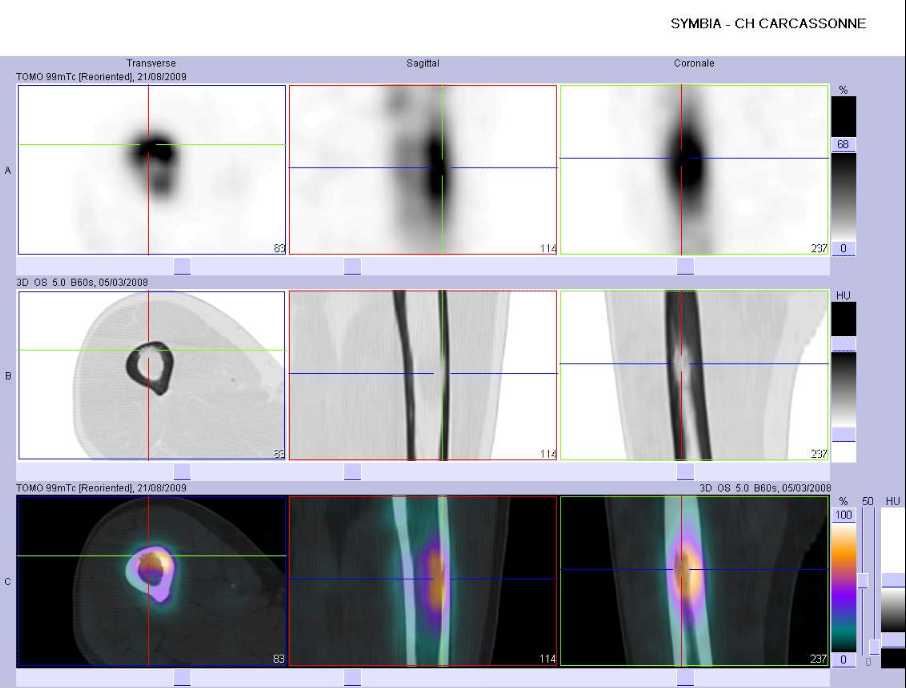Image resolution: width=906 pixels, height=688 pixels.
Task: Click slice number 237 in row A coronal
Action: [x=819, y=248]
